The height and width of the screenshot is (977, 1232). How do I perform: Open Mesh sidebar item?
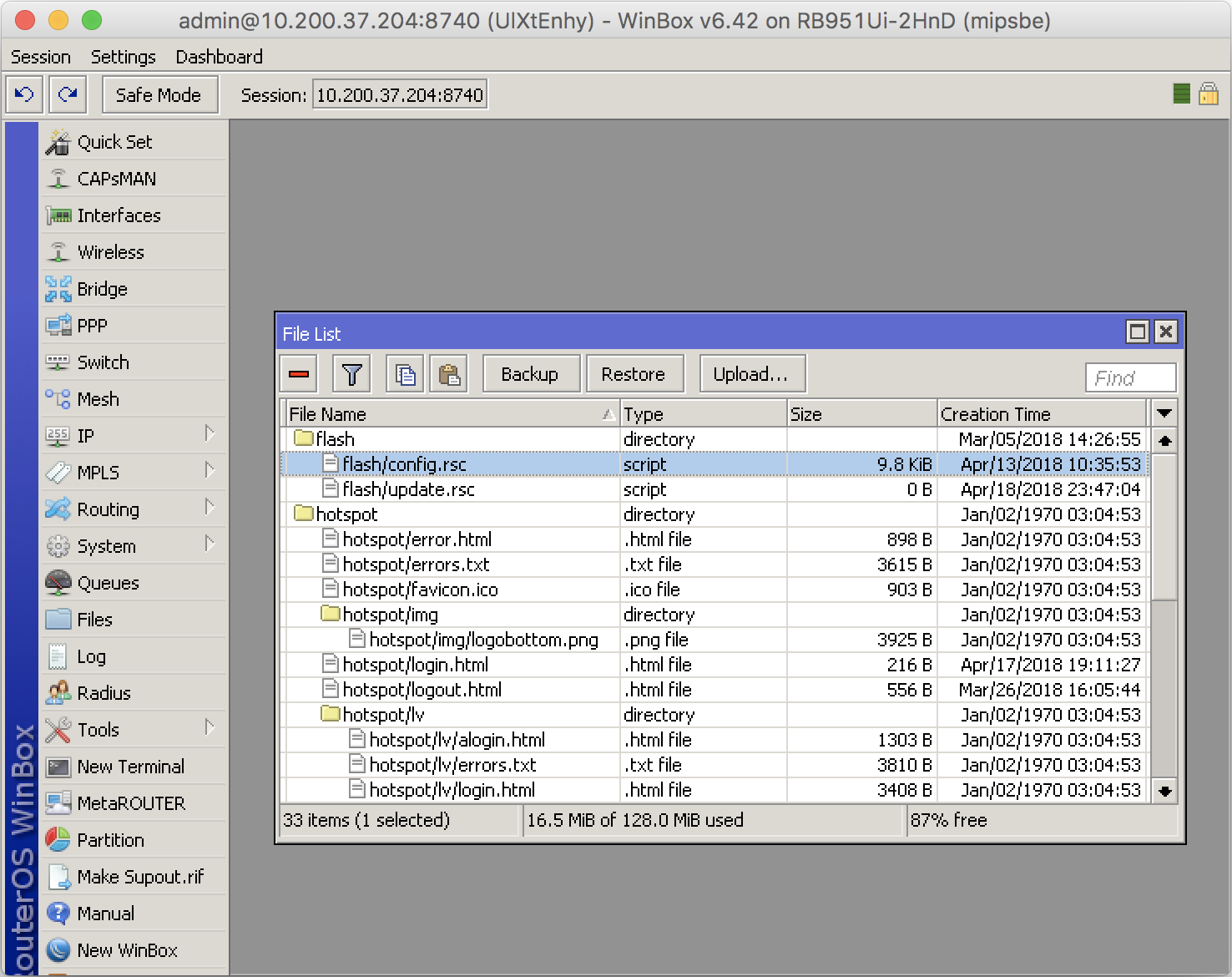coord(134,399)
